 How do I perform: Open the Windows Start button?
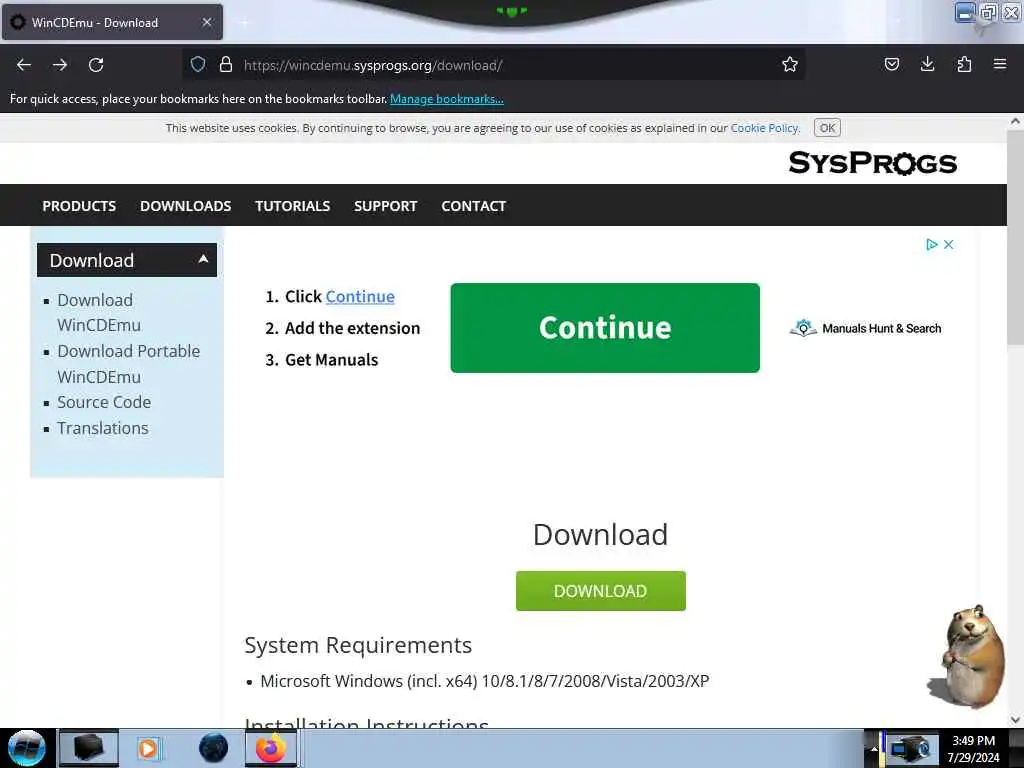[x=26, y=748]
